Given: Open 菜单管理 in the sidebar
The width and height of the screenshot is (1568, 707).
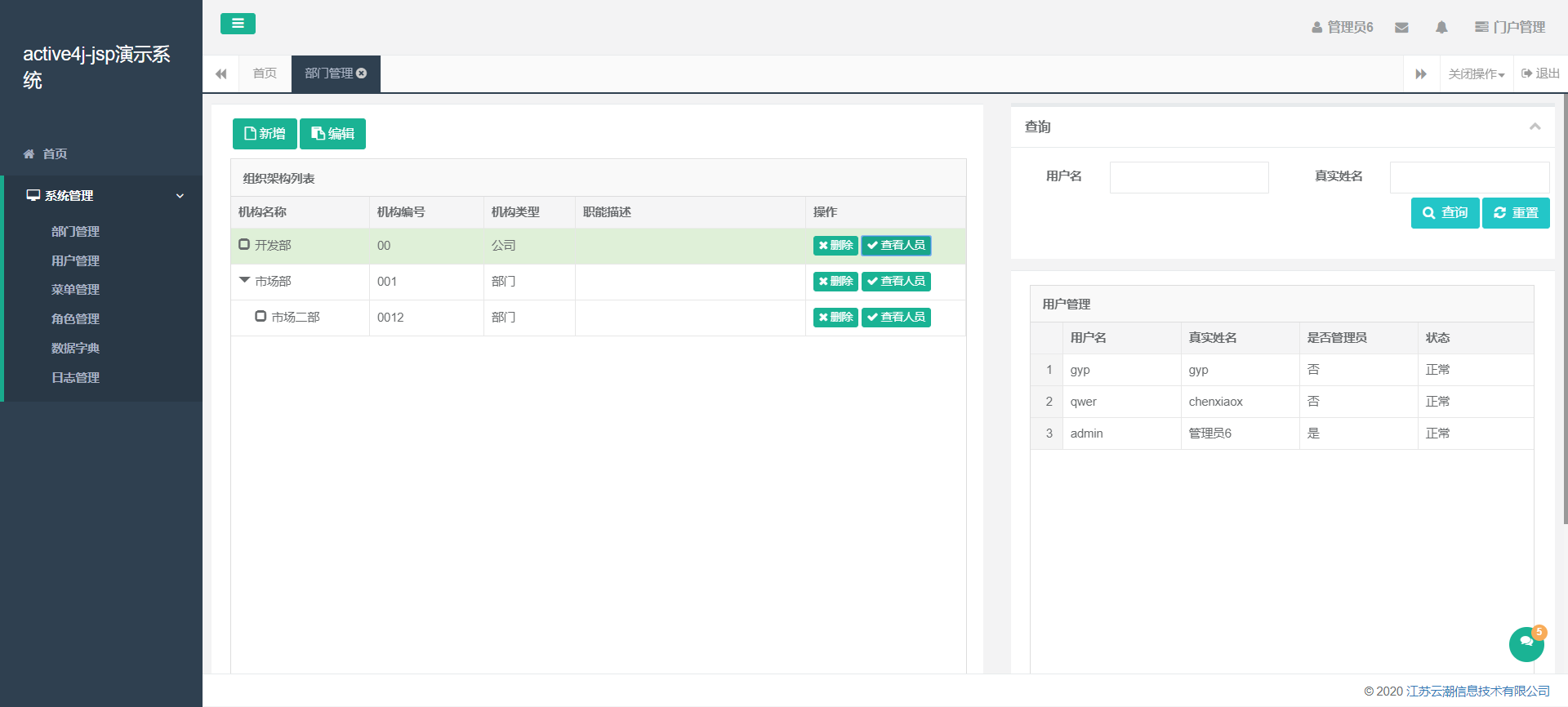Looking at the screenshot, I should tap(75, 290).
